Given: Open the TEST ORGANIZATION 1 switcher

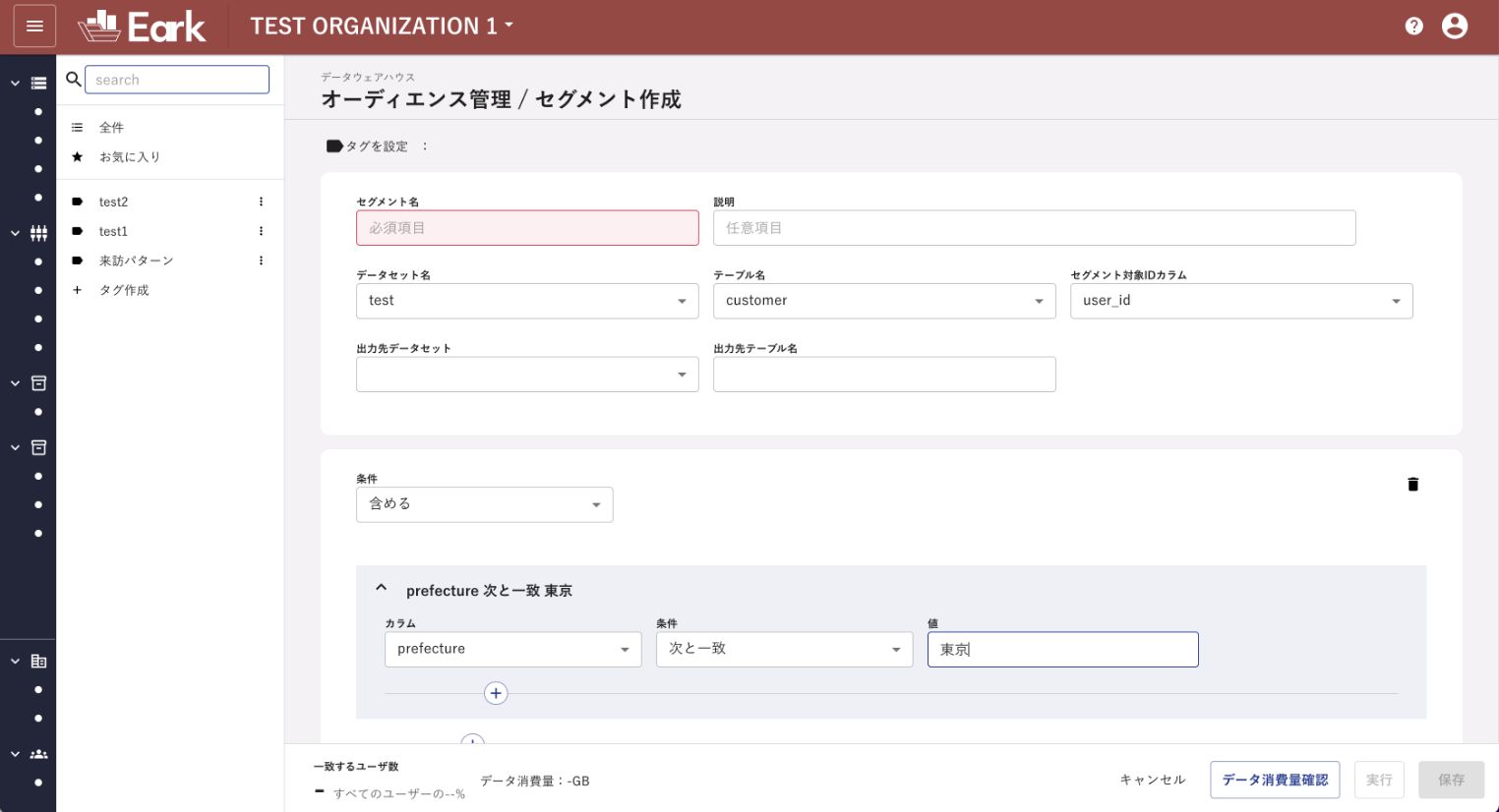Looking at the screenshot, I should click(x=382, y=26).
